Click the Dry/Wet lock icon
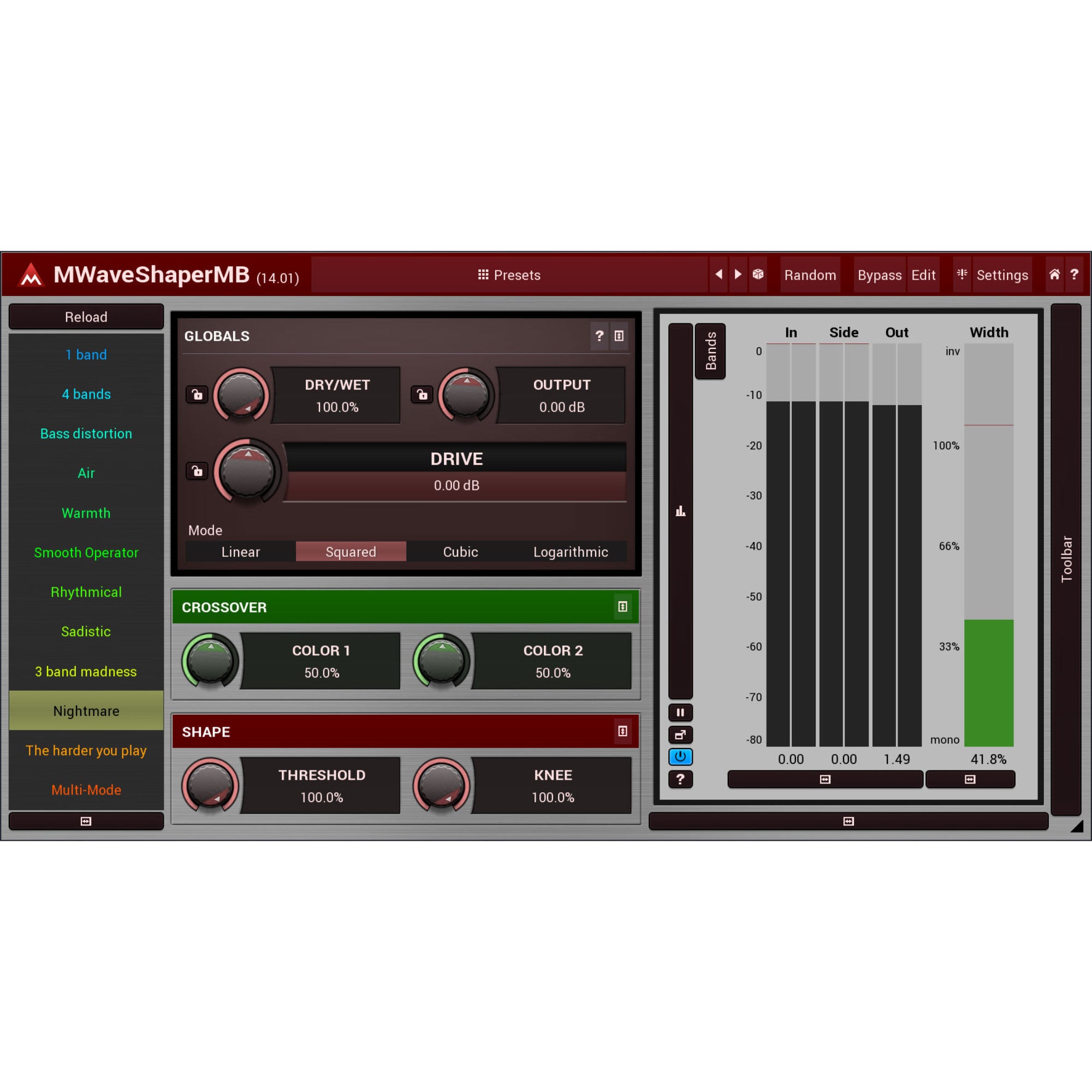1092x1092 pixels. [x=197, y=394]
